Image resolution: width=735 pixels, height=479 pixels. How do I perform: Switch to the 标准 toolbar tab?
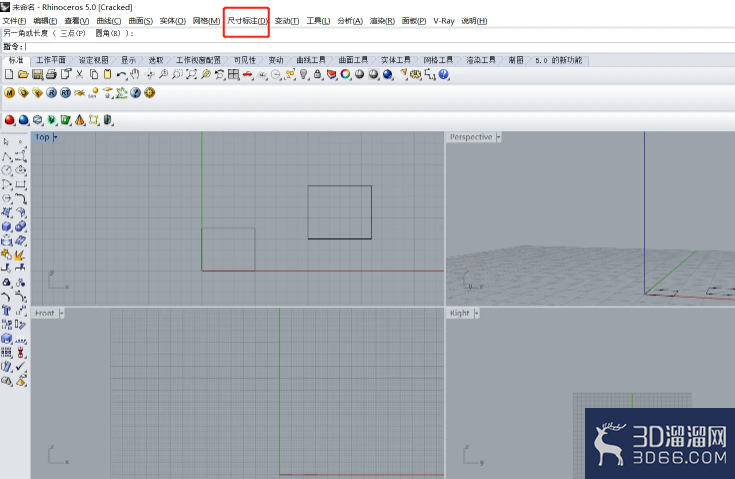point(16,60)
